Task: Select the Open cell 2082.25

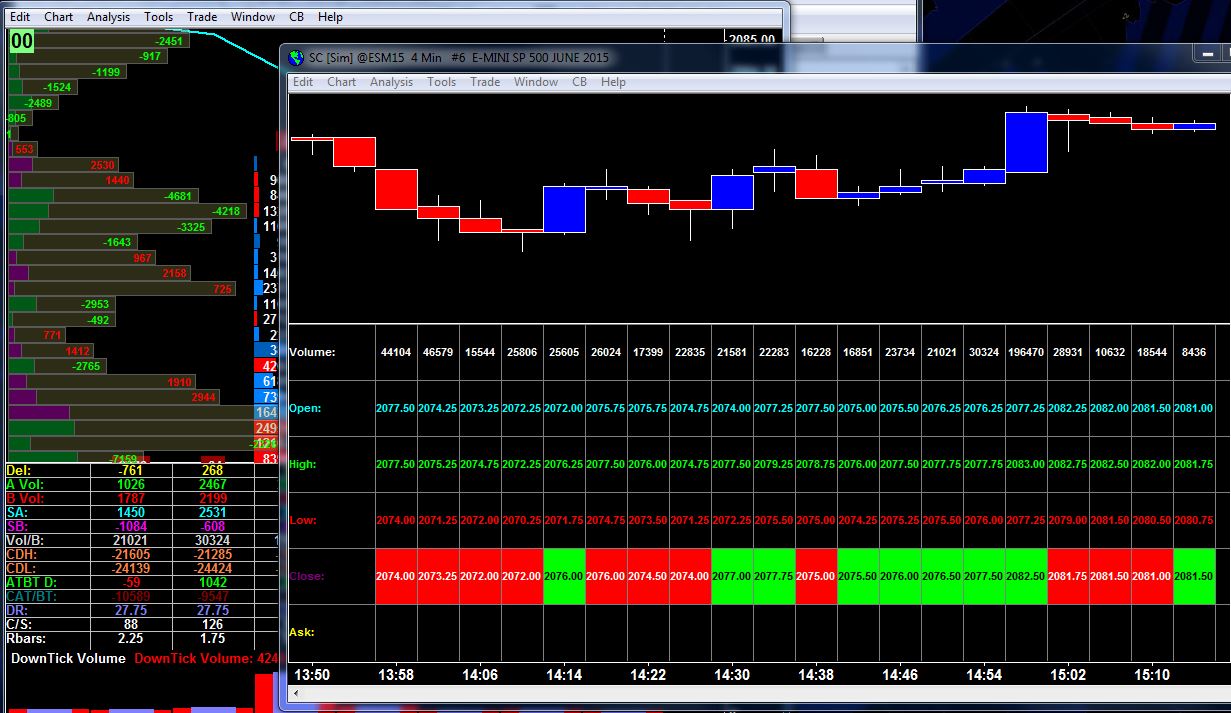Action: pos(1068,408)
